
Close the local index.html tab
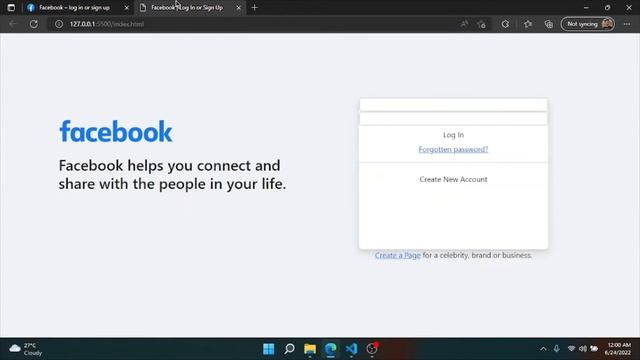[x=239, y=8]
